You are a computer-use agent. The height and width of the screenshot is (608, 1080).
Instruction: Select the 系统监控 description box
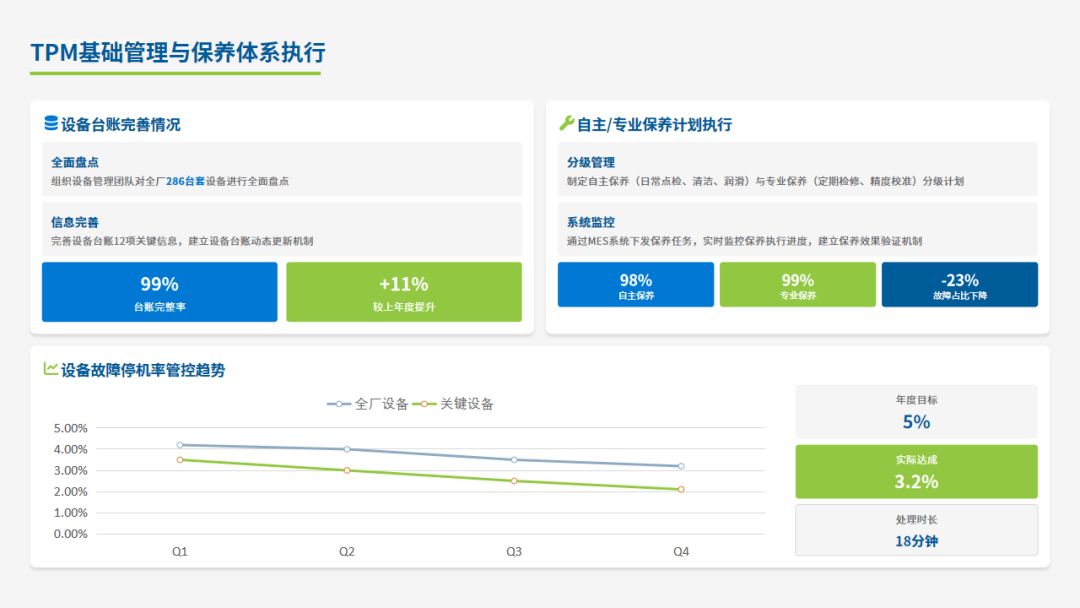coord(797,231)
